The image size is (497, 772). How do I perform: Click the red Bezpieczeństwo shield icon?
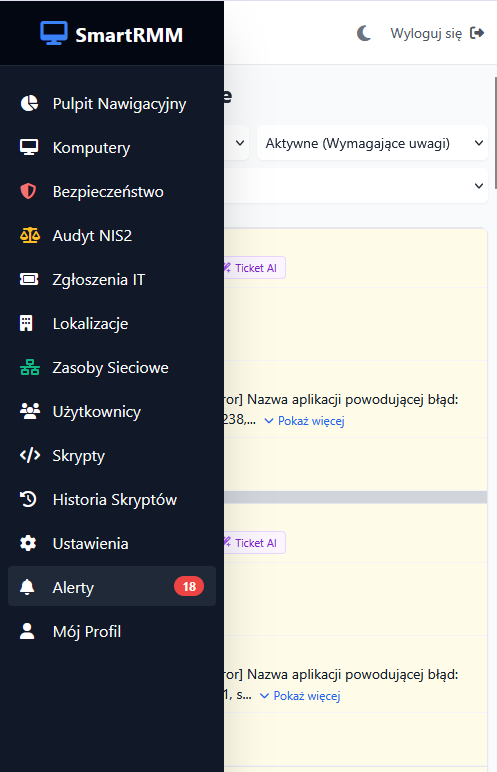pyautogui.click(x=28, y=191)
